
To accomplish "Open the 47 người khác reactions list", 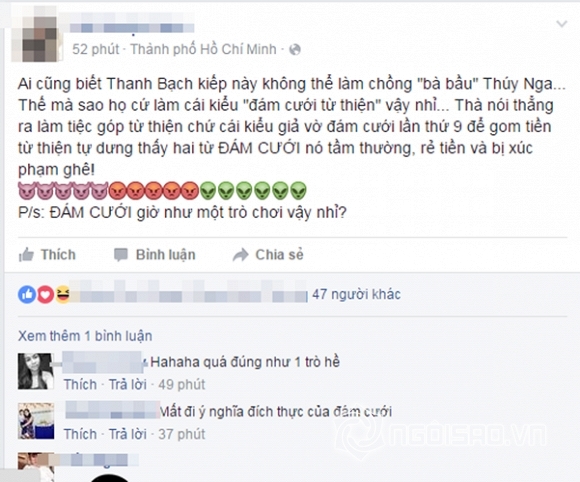I will 356,294.
